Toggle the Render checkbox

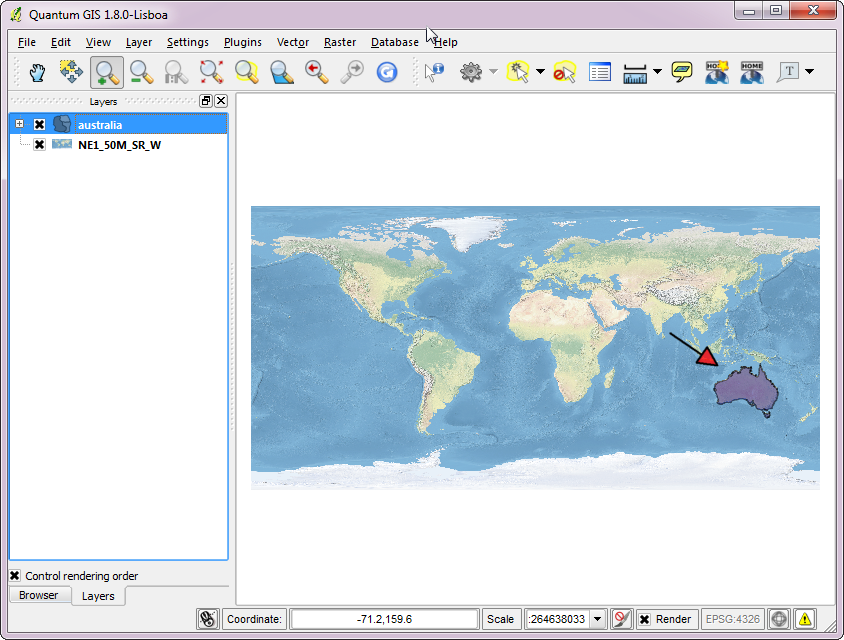click(x=644, y=619)
